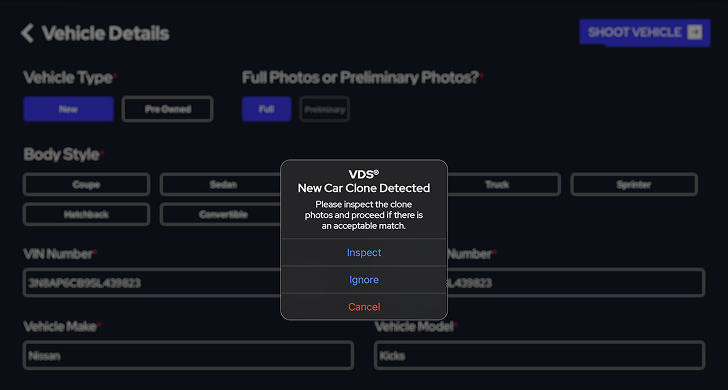Choose Inspect in the clone alert
This screenshot has height=390, width=728.
[x=364, y=253]
